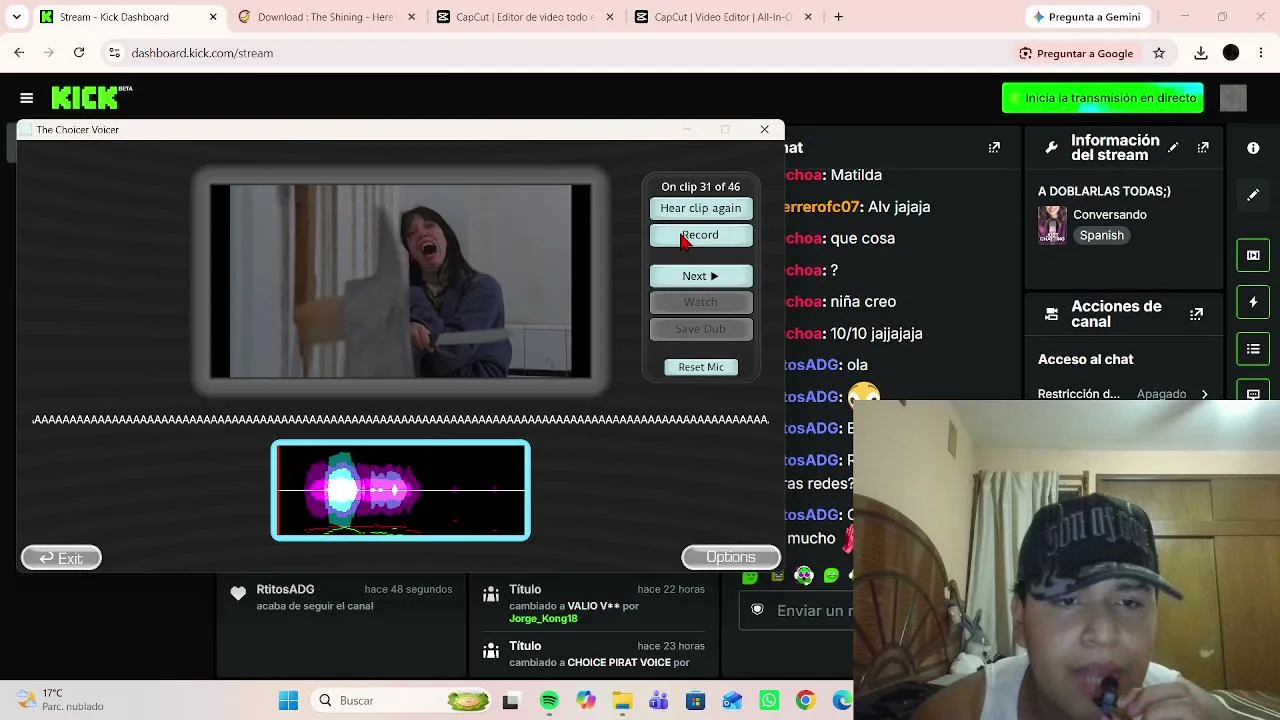Image resolution: width=1280 pixels, height=720 pixels.
Task: Edit stream info with pencil icon in panel header
Action: point(1173,148)
